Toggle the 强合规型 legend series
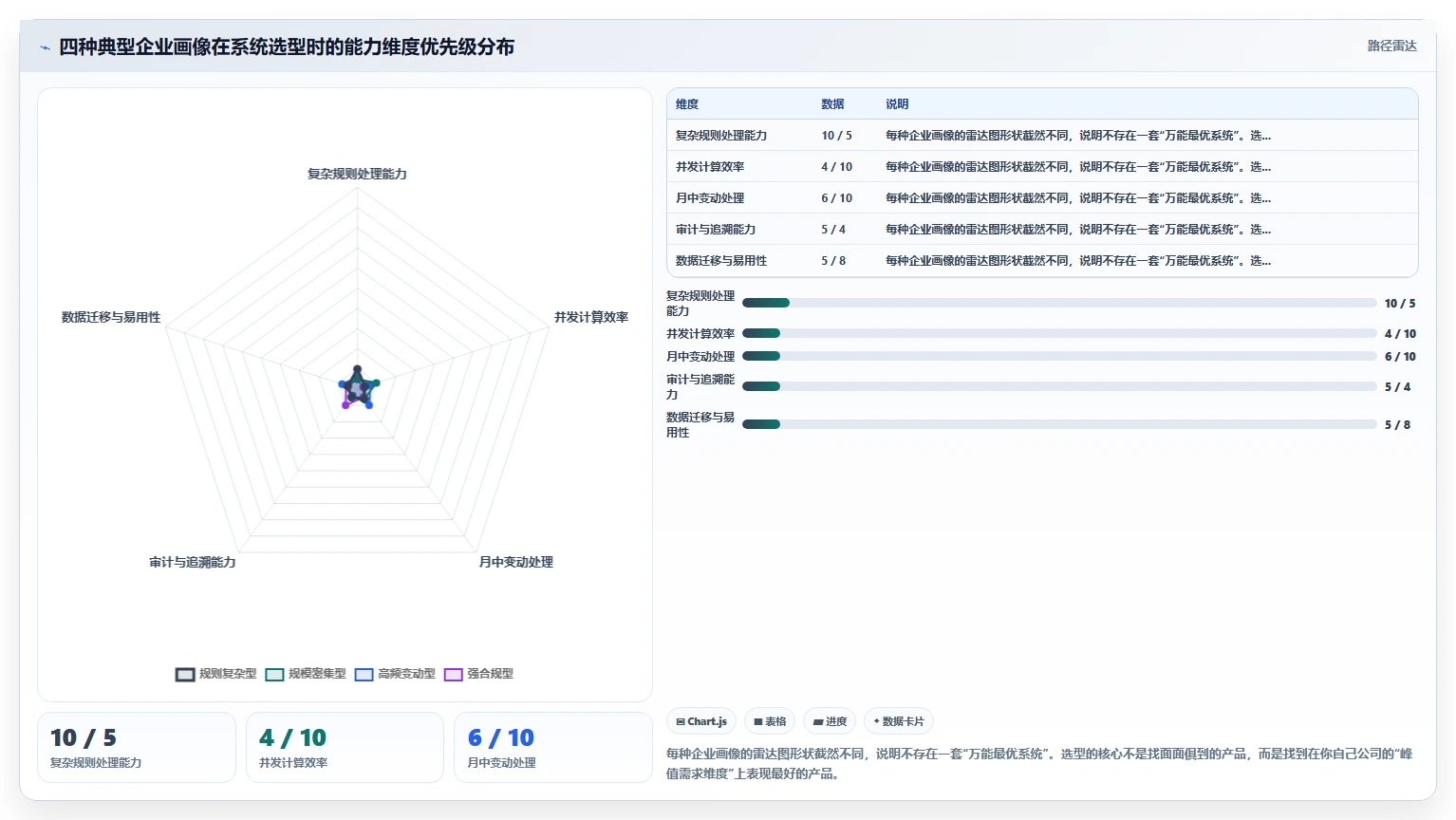 (478, 674)
